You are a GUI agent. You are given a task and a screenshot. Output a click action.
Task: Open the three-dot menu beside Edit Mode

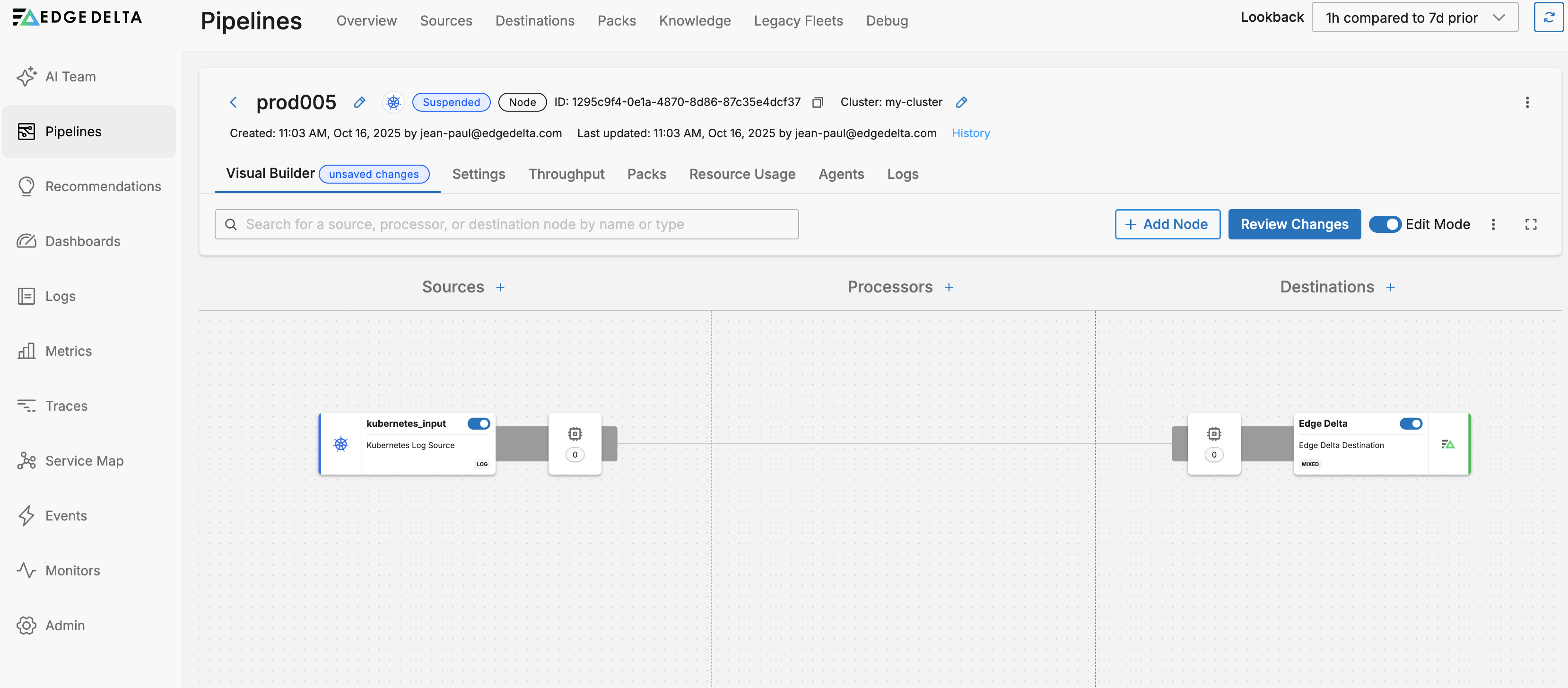click(1492, 225)
